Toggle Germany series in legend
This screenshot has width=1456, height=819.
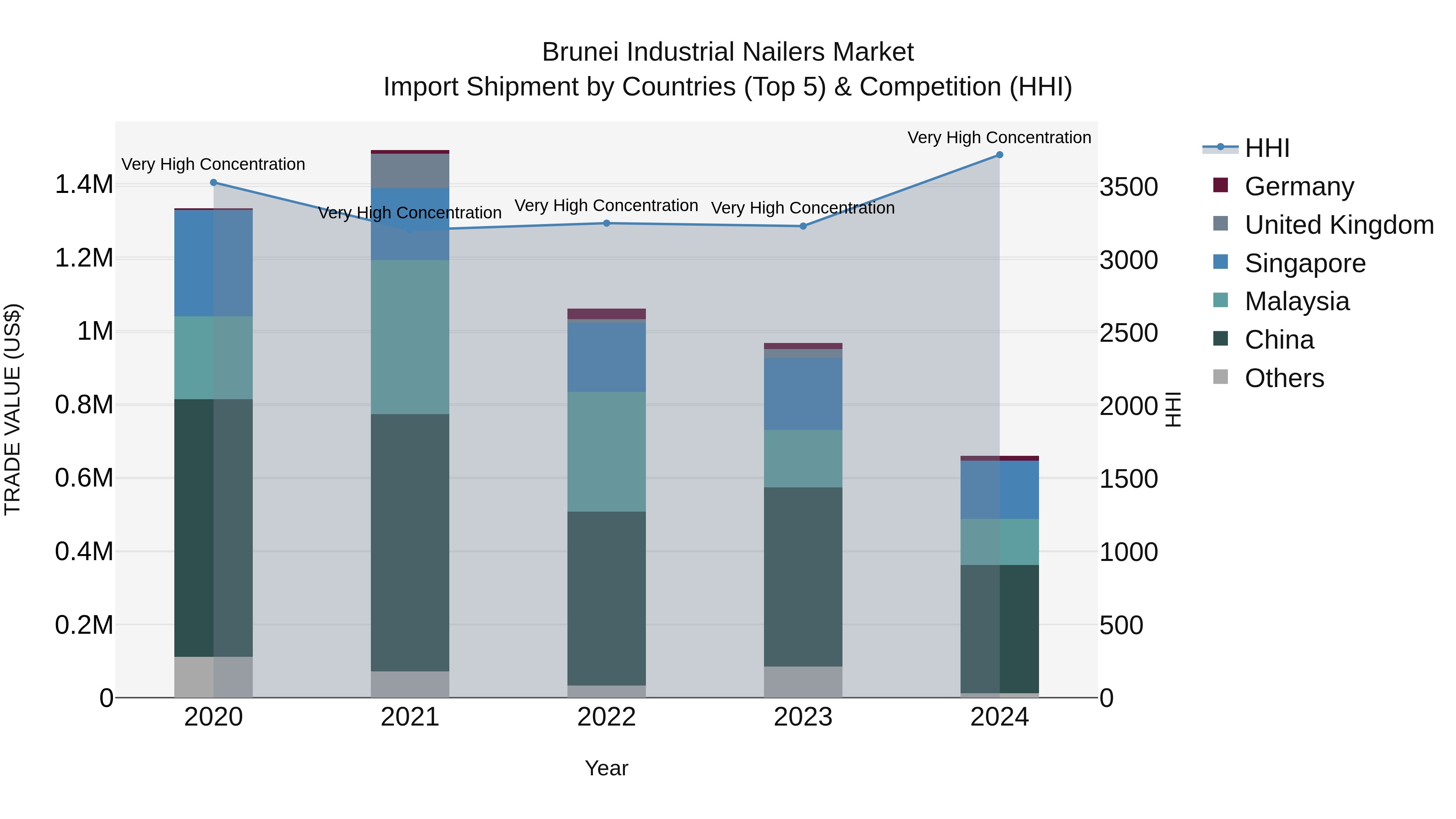click(x=1284, y=186)
